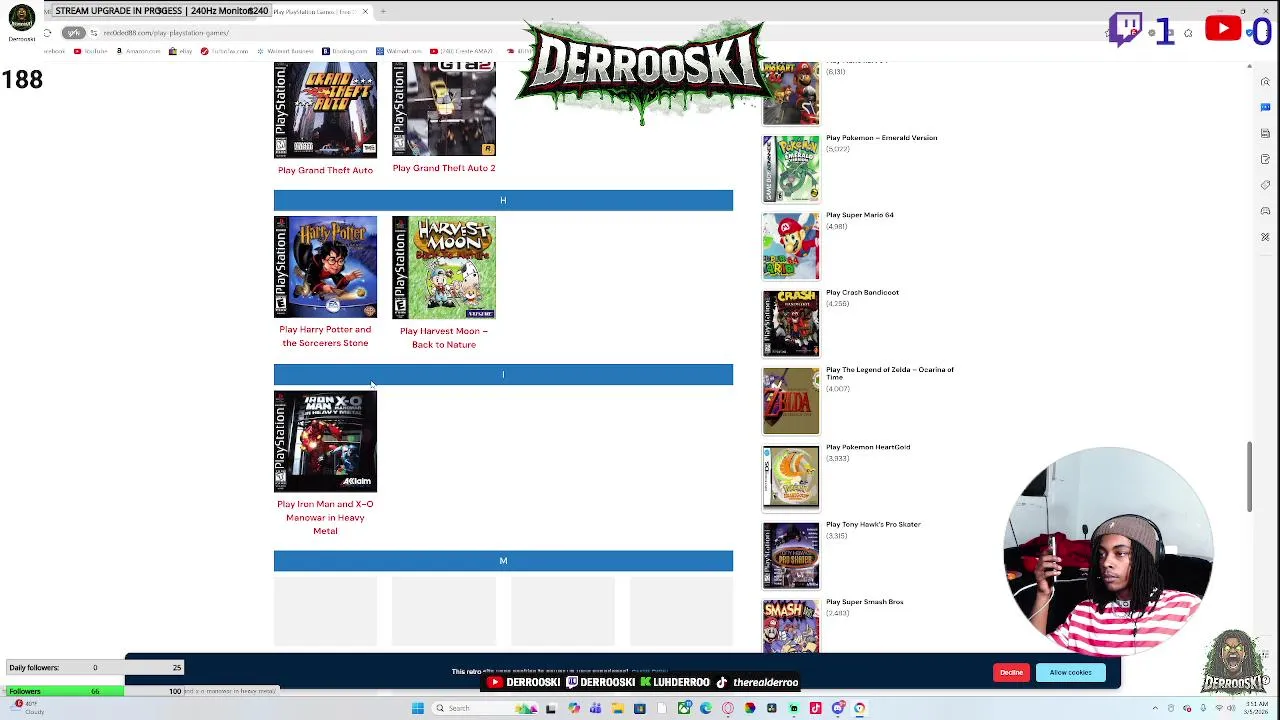Click Play Pokemon – Emerald Version link

[881, 138]
